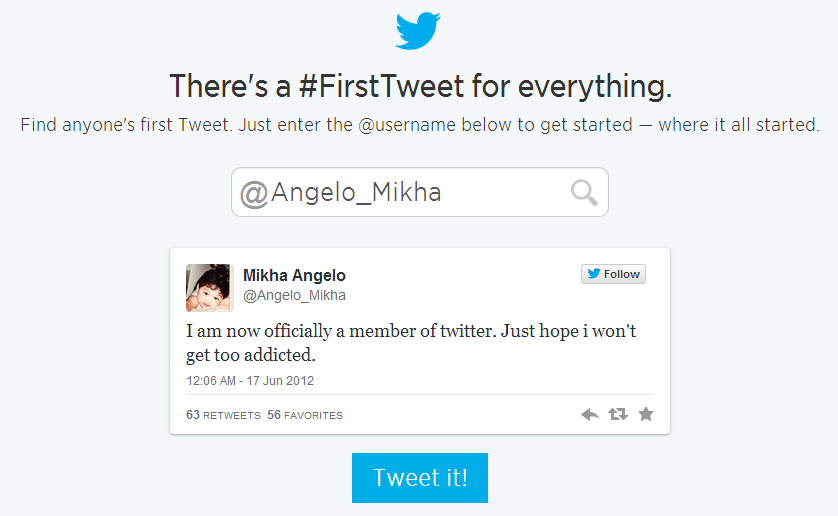This screenshot has height=516, width=838.
Task: Open Mikha Angelo's profile picture
Action: tap(209, 288)
